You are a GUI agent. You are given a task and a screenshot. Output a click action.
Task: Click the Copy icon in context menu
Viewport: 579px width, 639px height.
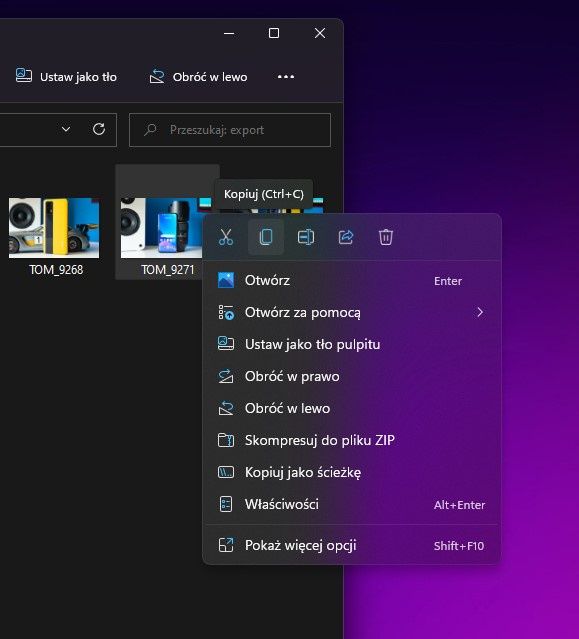click(x=266, y=237)
